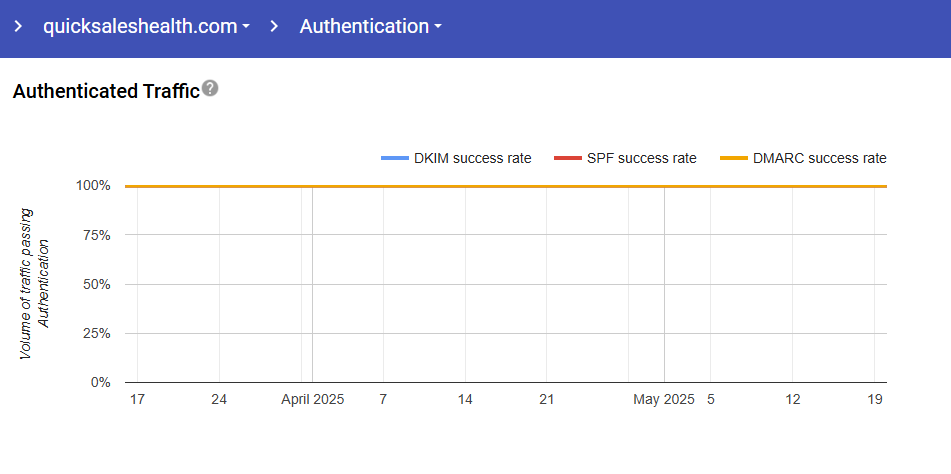Image resolution: width=951 pixels, height=474 pixels.
Task: Click the first breadcrumb chevron arrow
Action: point(18,27)
